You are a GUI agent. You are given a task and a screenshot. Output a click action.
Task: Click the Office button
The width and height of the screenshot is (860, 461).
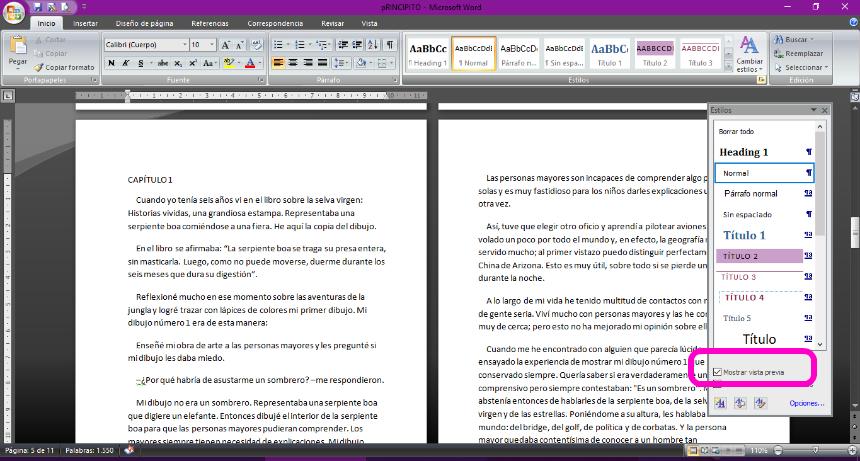[x=14, y=12]
